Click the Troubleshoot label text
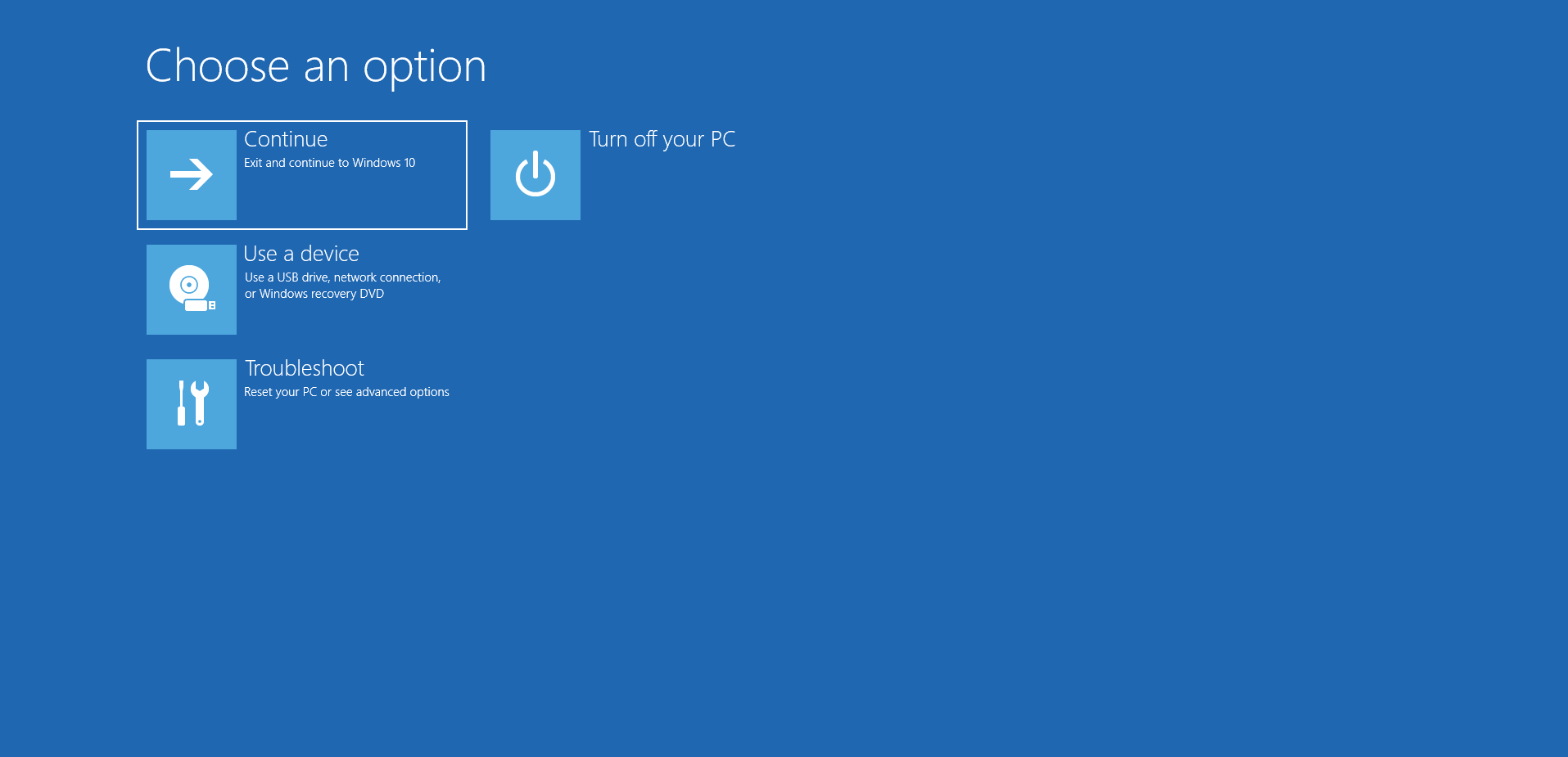 [304, 368]
